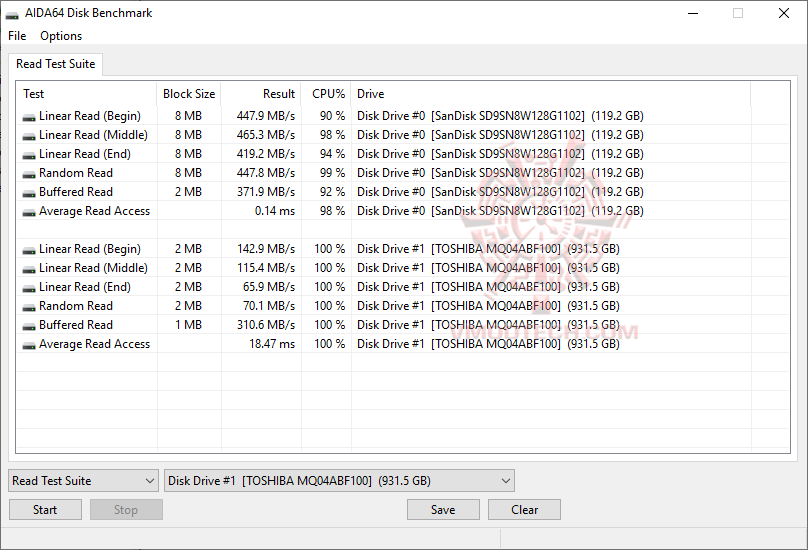Select the 142.9 MB/s result cell
Screen dimensions: 808x550
[x=266, y=249]
